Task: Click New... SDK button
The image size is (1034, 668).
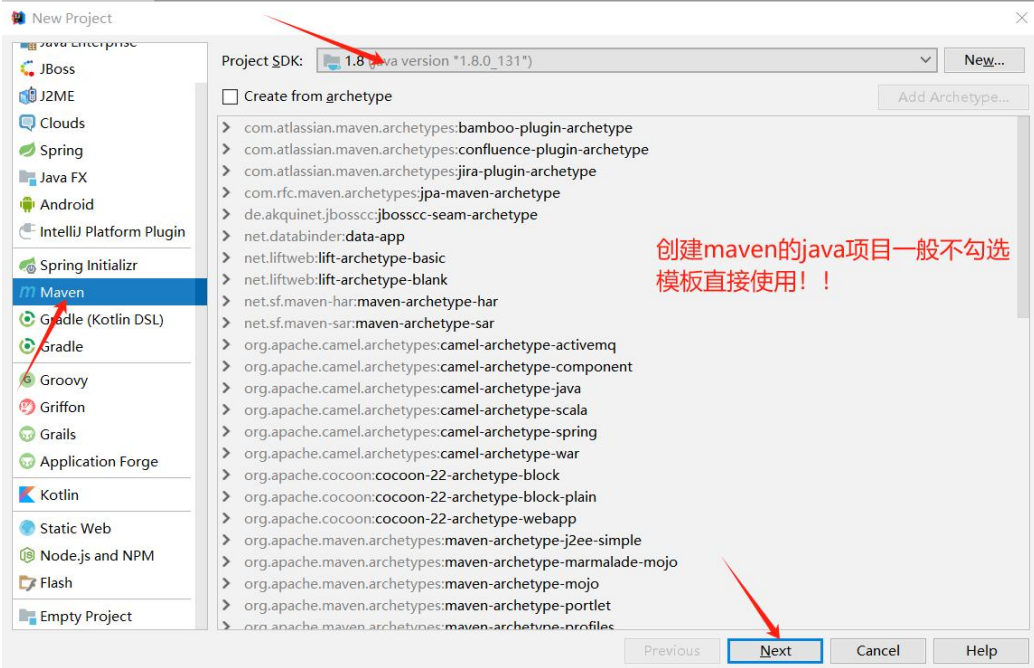Action: click(984, 60)
